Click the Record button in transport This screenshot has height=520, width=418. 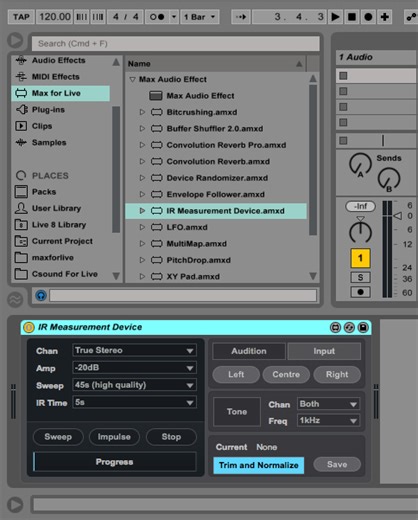point(368,17)
